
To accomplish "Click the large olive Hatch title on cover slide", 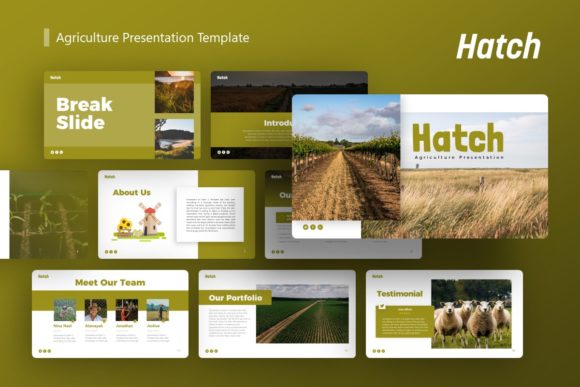I will (458, 138).
